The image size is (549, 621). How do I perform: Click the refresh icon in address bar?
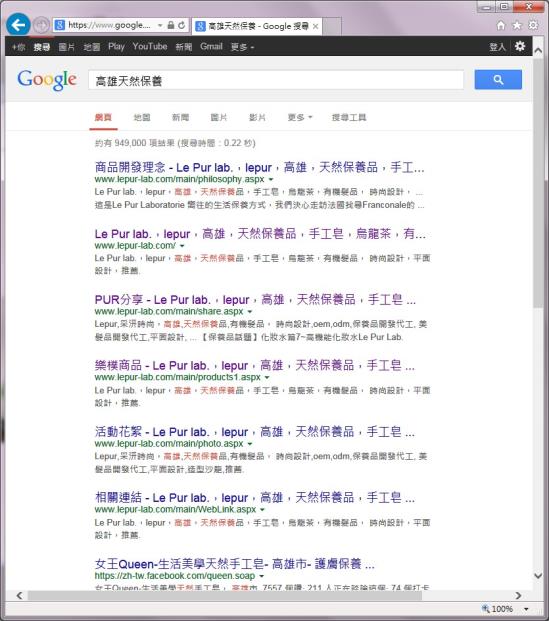click(182, 25)
